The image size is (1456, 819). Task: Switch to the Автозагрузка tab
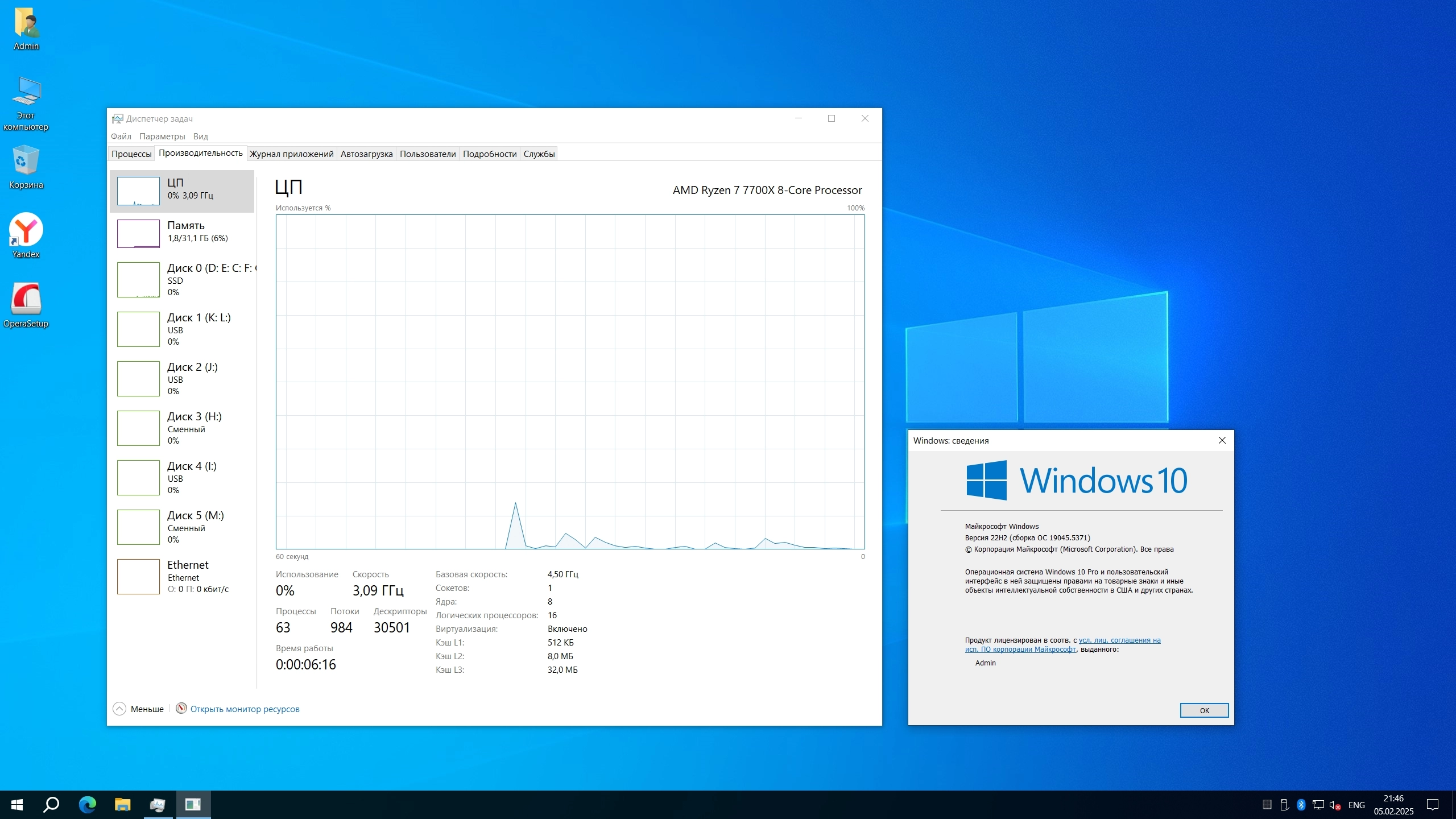[366, 154]
